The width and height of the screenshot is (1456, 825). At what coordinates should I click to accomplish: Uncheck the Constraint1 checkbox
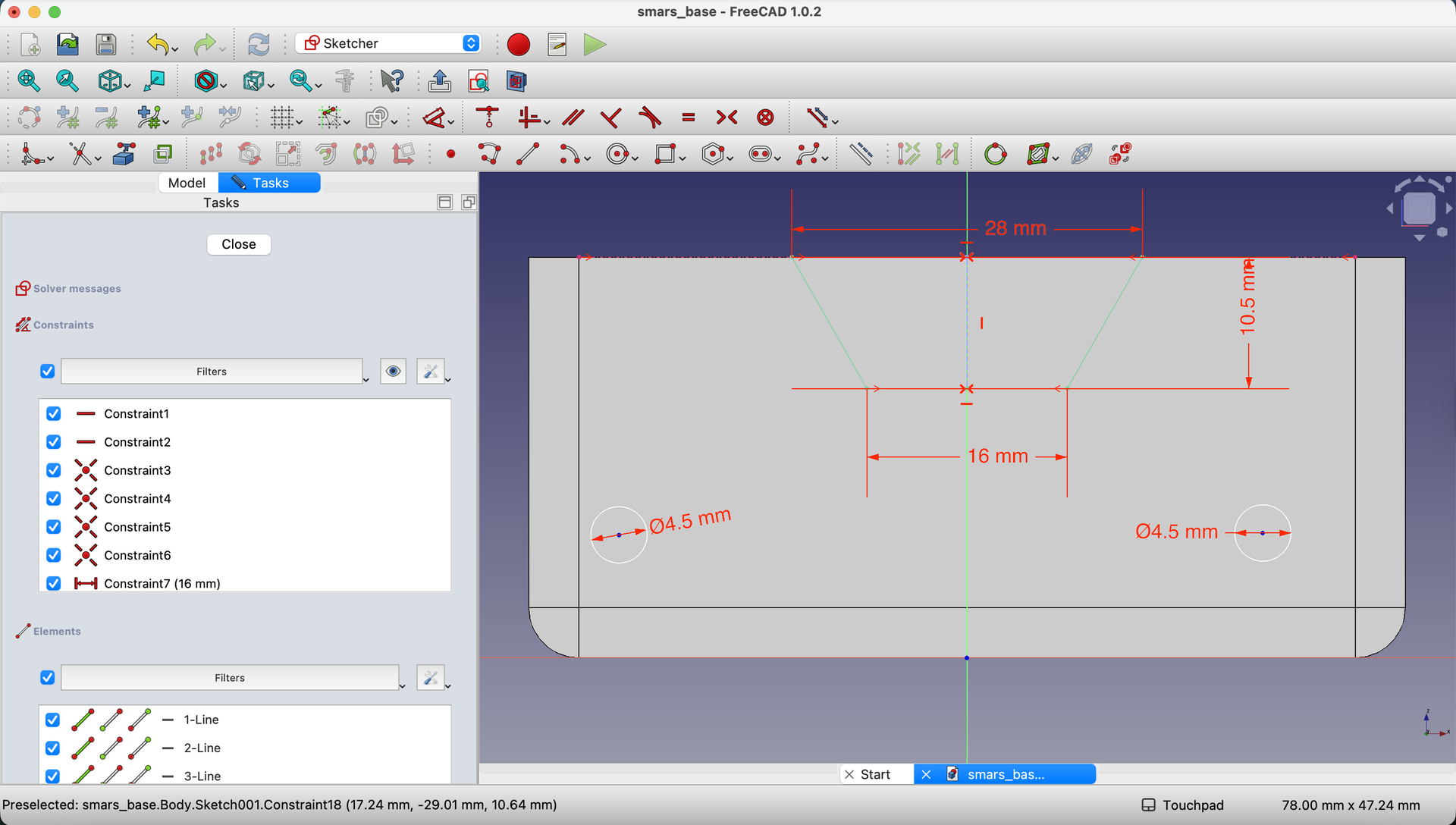coord(54,414)
